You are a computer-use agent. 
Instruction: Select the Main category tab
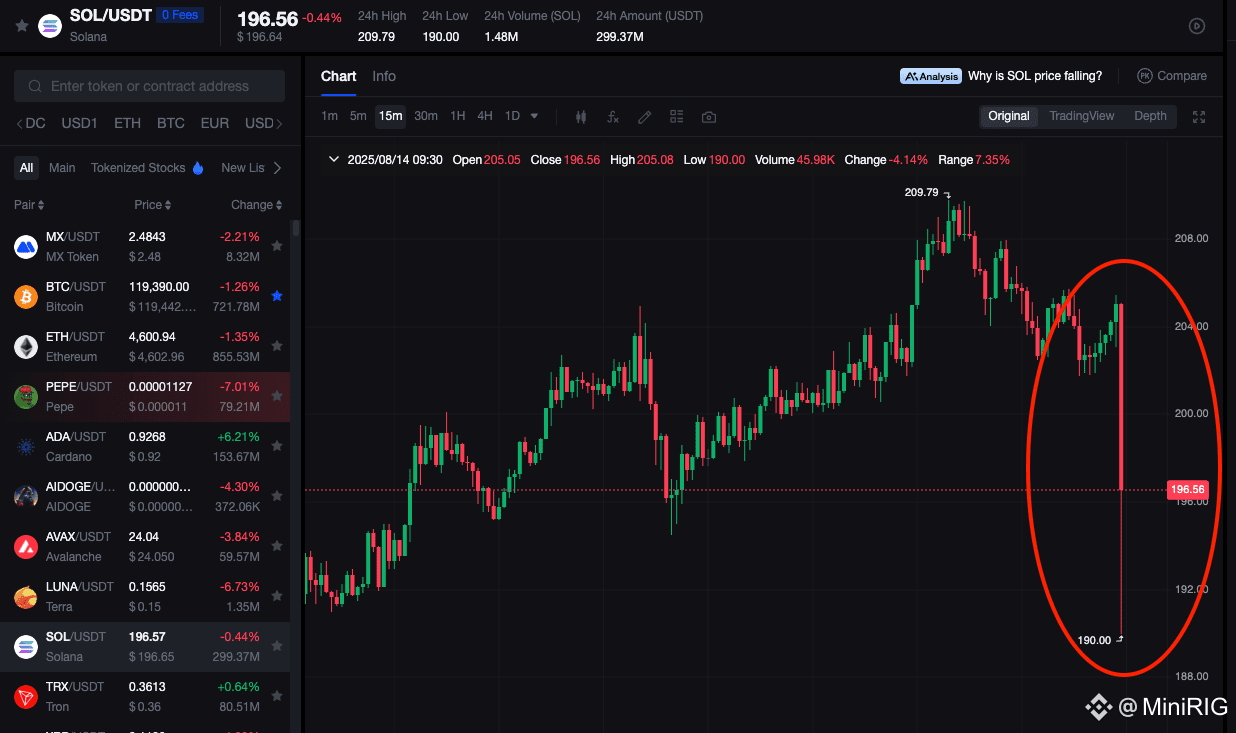62,168
